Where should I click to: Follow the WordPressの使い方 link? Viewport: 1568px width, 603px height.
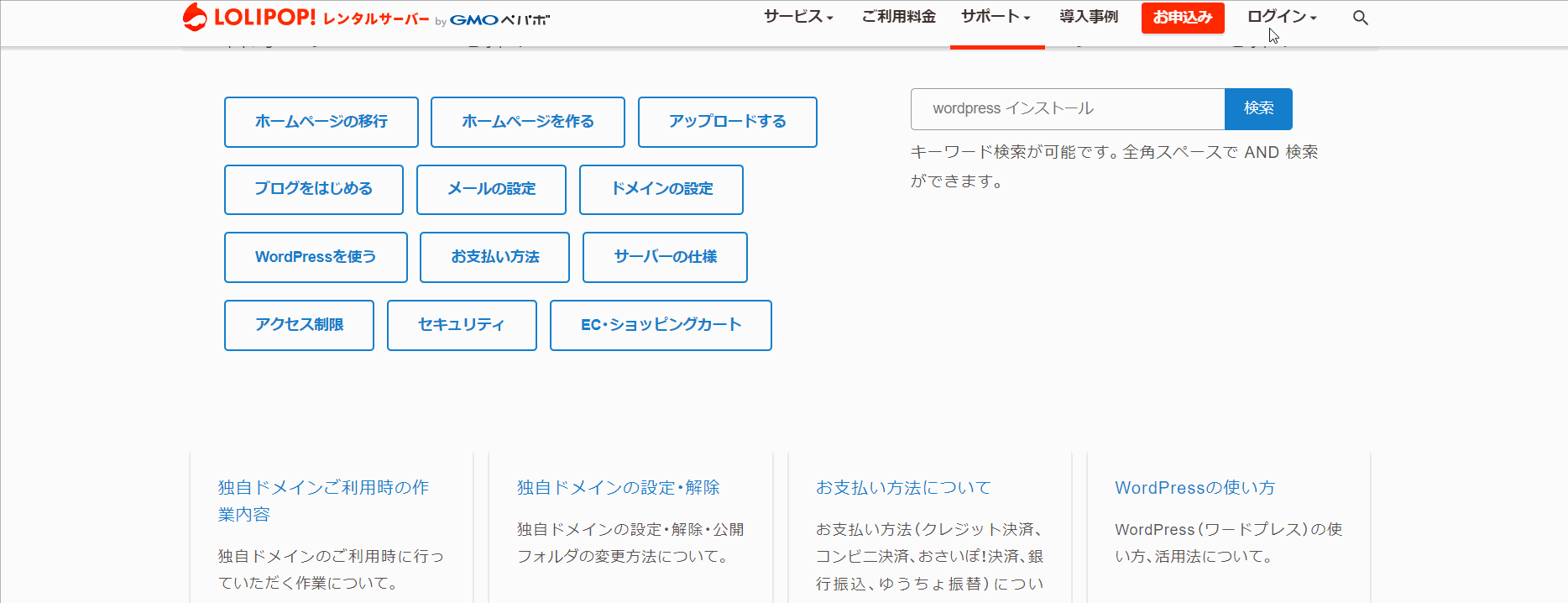(x=1194, y=488)
